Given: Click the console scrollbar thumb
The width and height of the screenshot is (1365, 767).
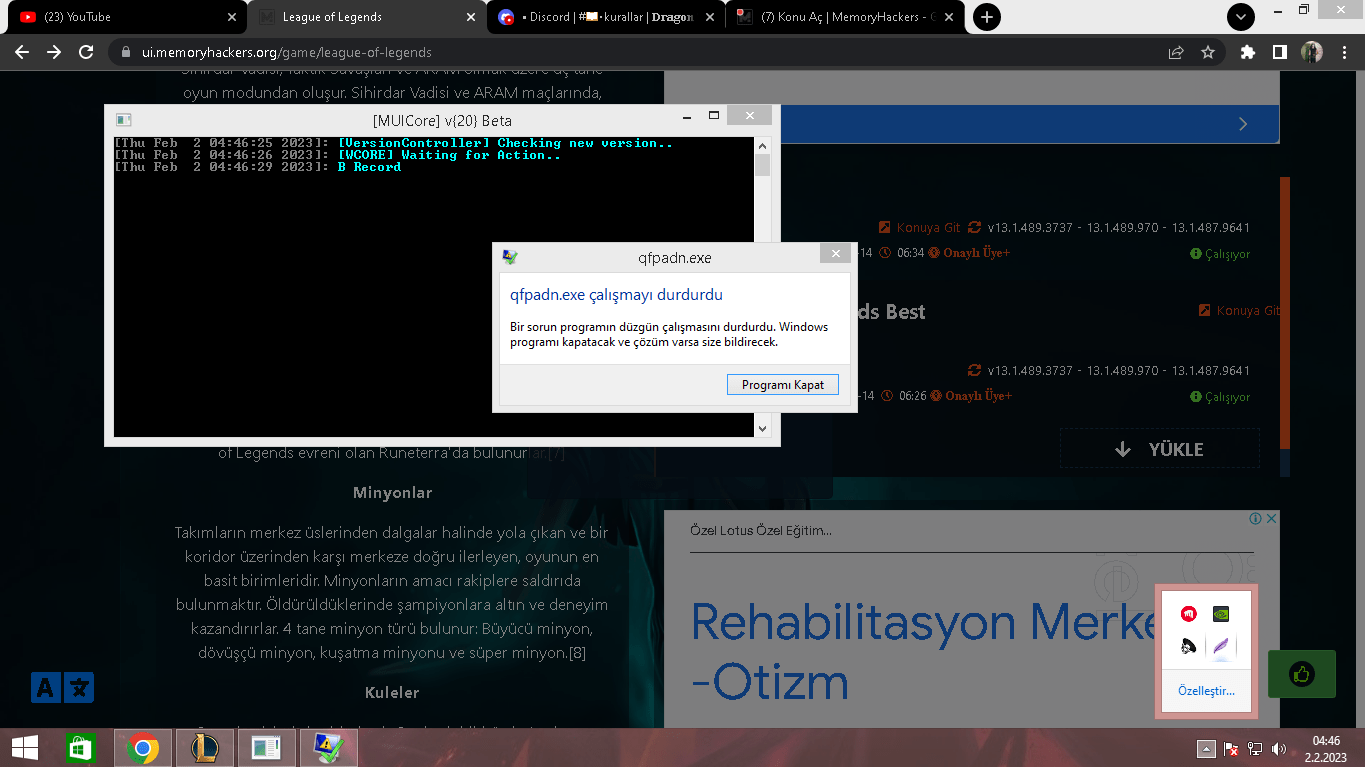Looking at the screenshot, I should click(762, 165).
